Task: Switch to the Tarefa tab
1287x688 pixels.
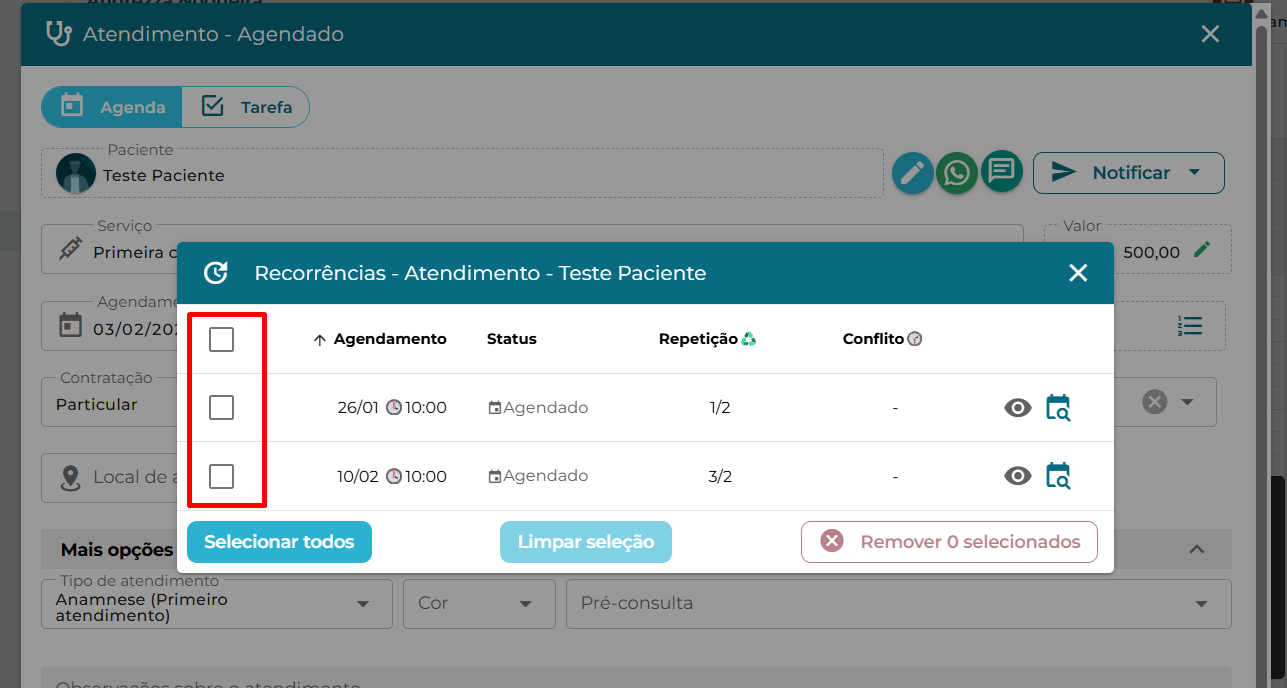Action: [246, 107]
